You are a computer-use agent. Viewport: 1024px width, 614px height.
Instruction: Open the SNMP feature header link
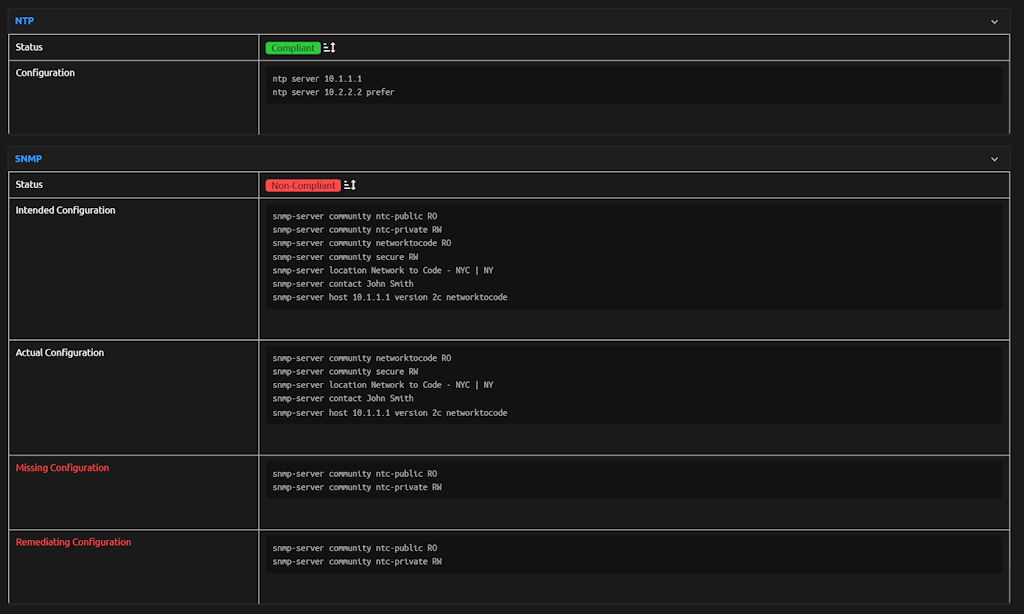coord(29,159)
